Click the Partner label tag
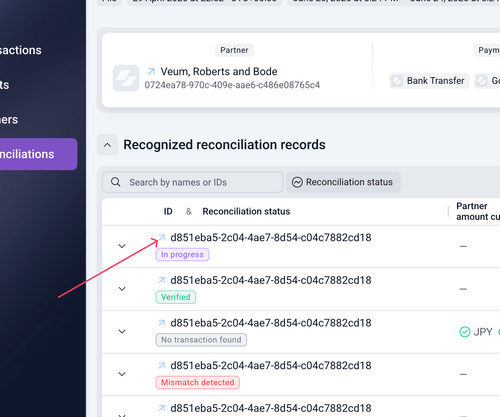 click(x=234, y=50)
